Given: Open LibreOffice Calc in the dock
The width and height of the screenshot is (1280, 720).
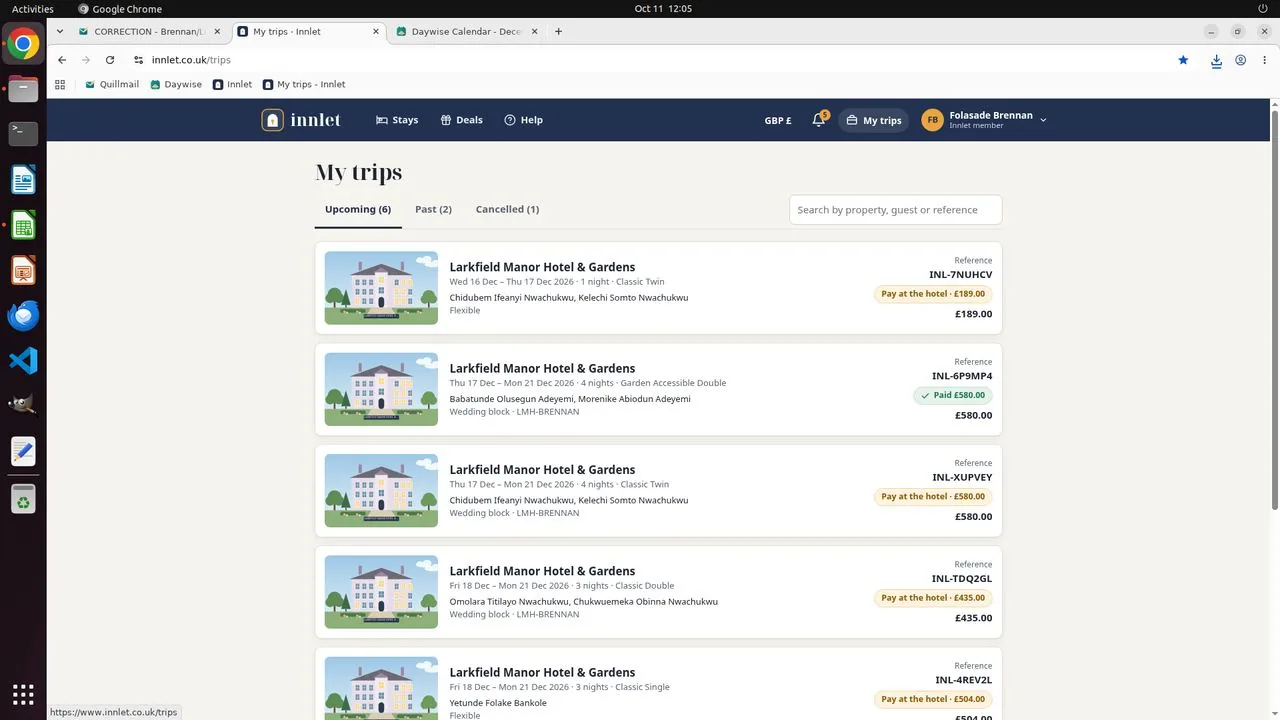Looking at the screenshot, I should (x=23, y=225).
